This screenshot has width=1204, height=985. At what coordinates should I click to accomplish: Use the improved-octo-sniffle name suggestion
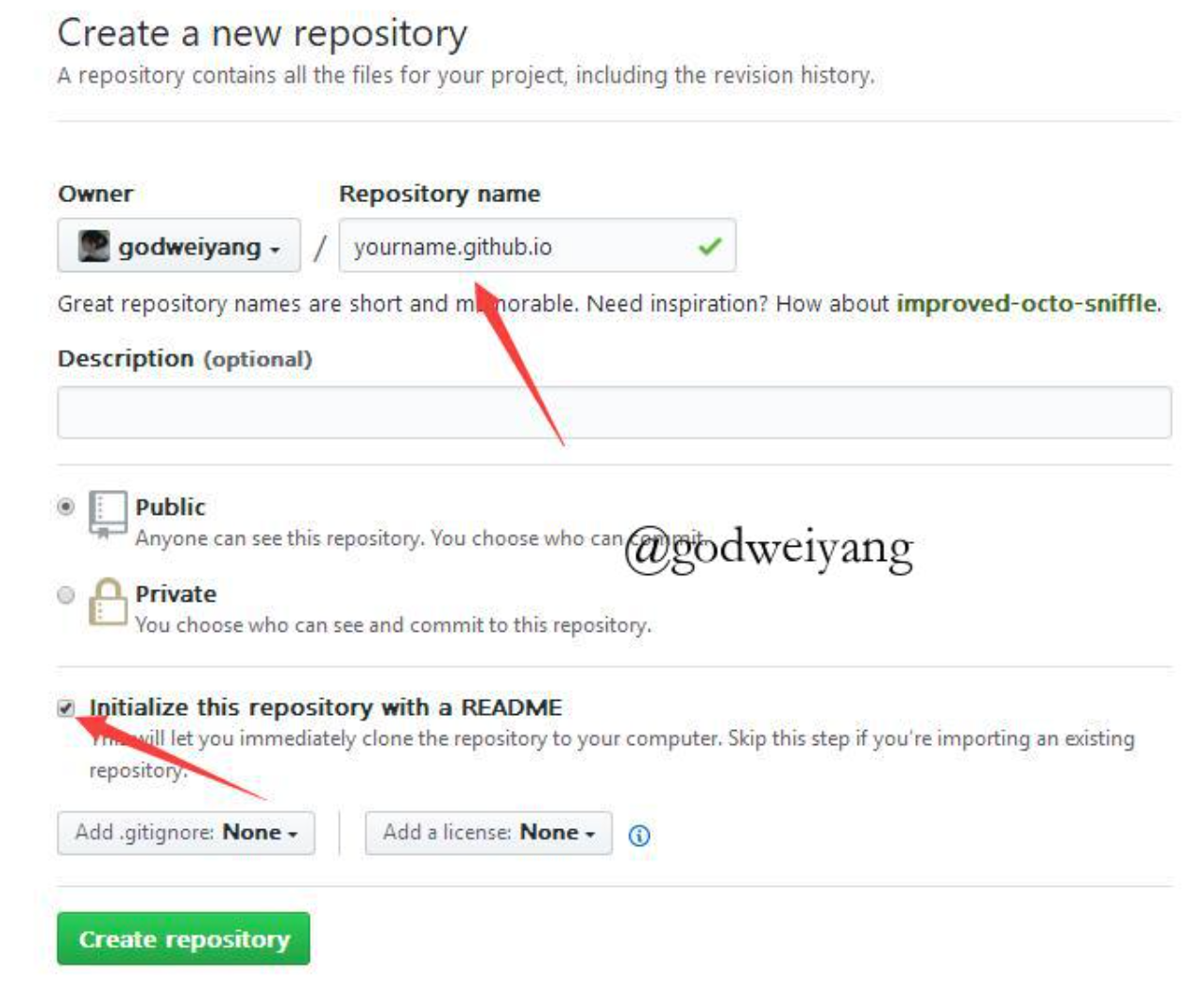[1026, 303]
